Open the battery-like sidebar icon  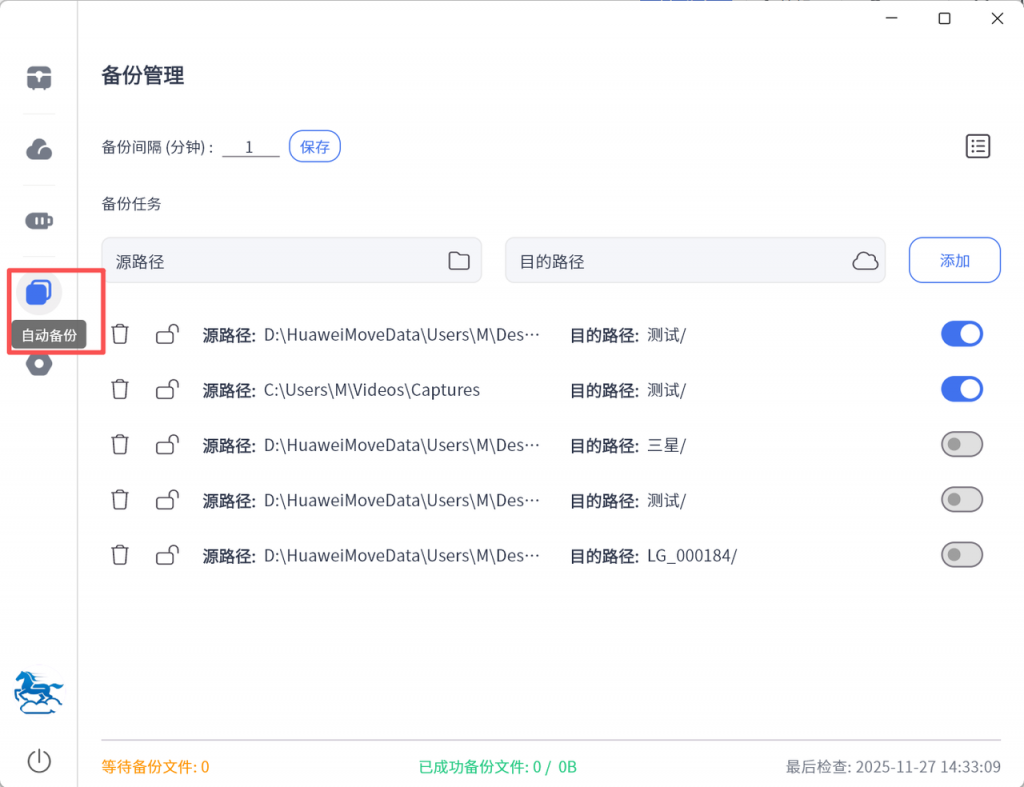click(x=39, y=221)
